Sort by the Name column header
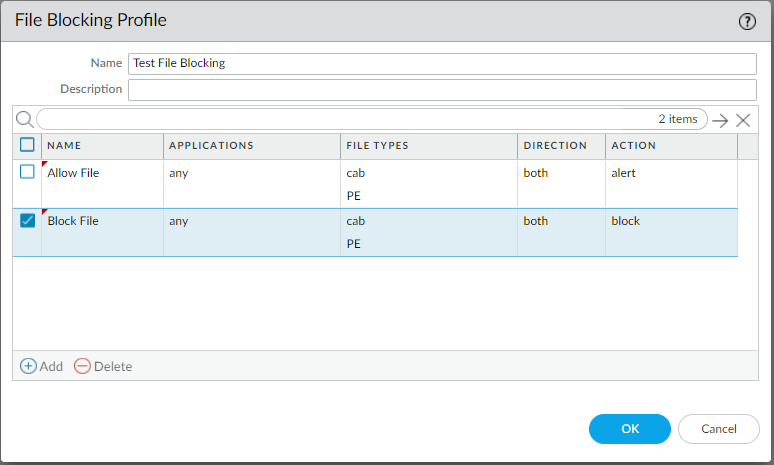774x465 pixels. (100, 146)
